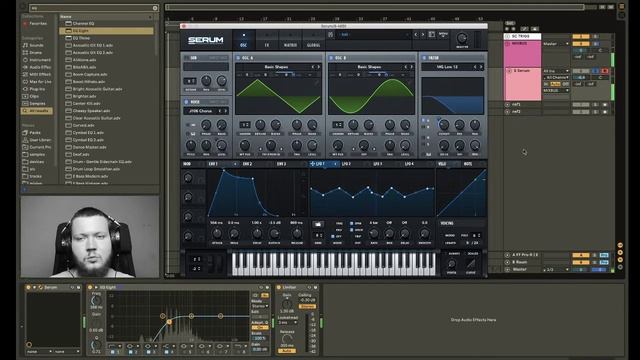This screenshot has height=360, width=640.
Task: Open the OSC B Basic Shapes wavetable menu
Action: pos(369,67)
